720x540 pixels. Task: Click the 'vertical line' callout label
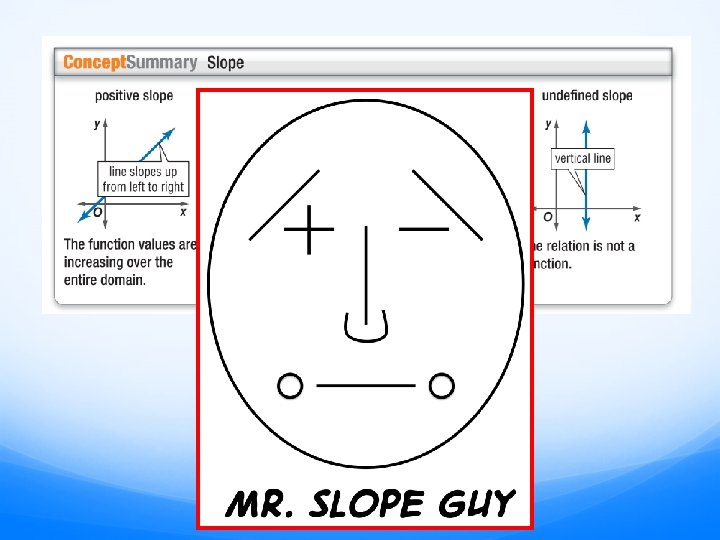coord(583,159)
